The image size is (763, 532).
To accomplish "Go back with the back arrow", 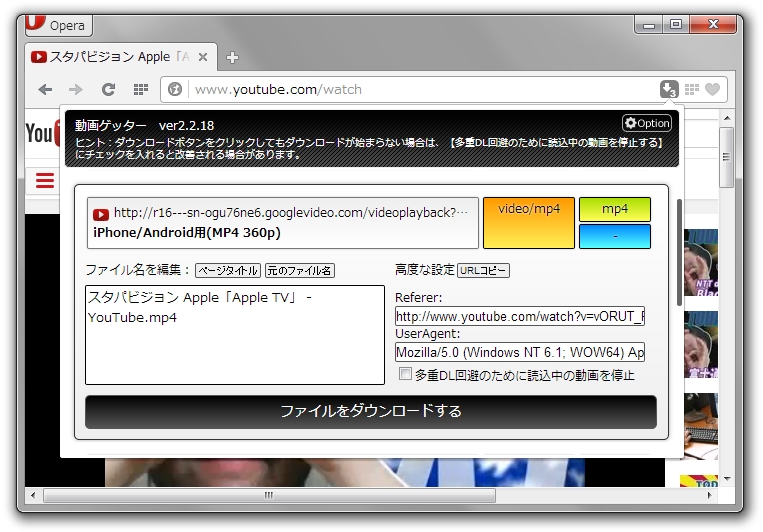I will [x=45, y=90].
